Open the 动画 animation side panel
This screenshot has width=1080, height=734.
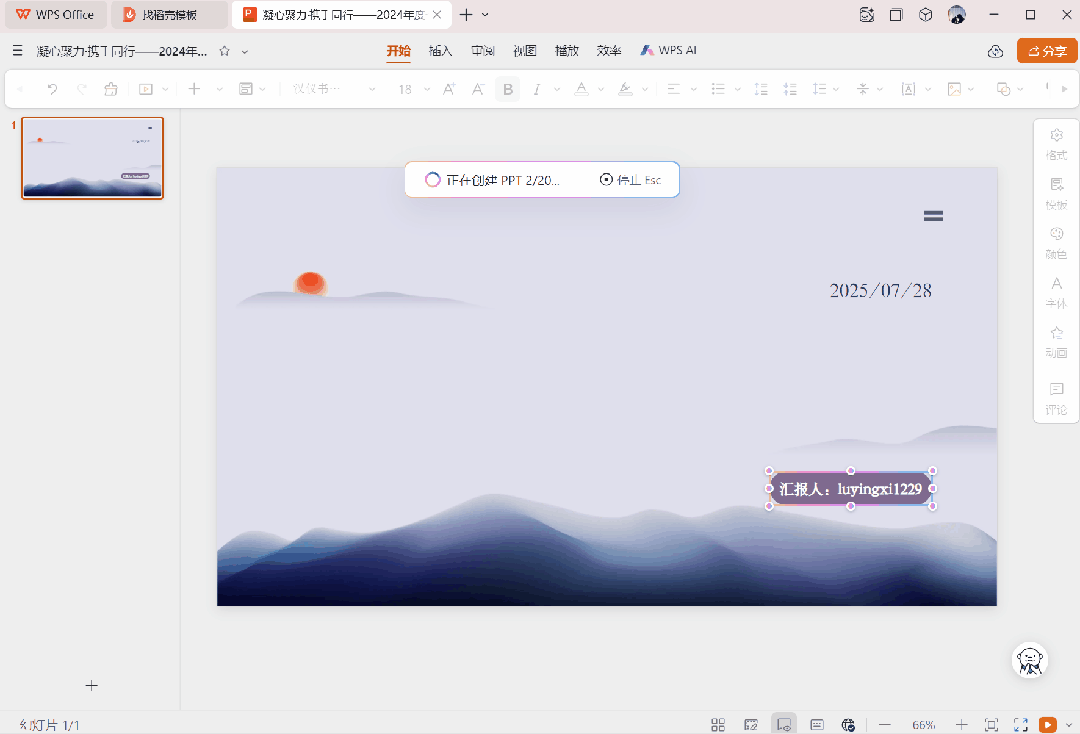point(1056,342)
